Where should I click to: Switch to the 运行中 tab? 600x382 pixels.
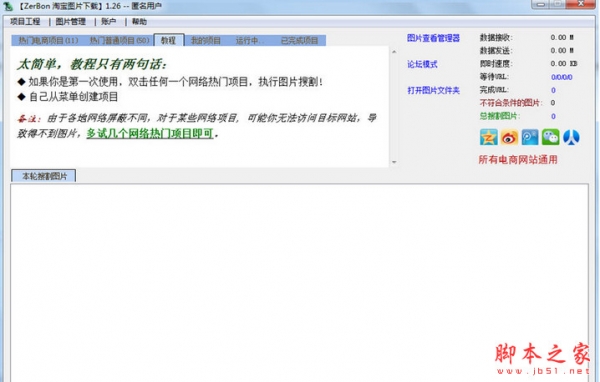point(249,40)
